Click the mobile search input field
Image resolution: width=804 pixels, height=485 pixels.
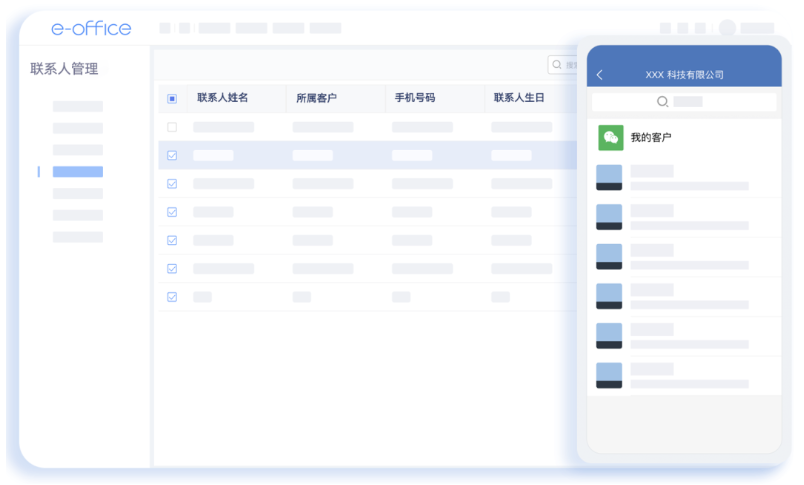[x=684, y=102]
